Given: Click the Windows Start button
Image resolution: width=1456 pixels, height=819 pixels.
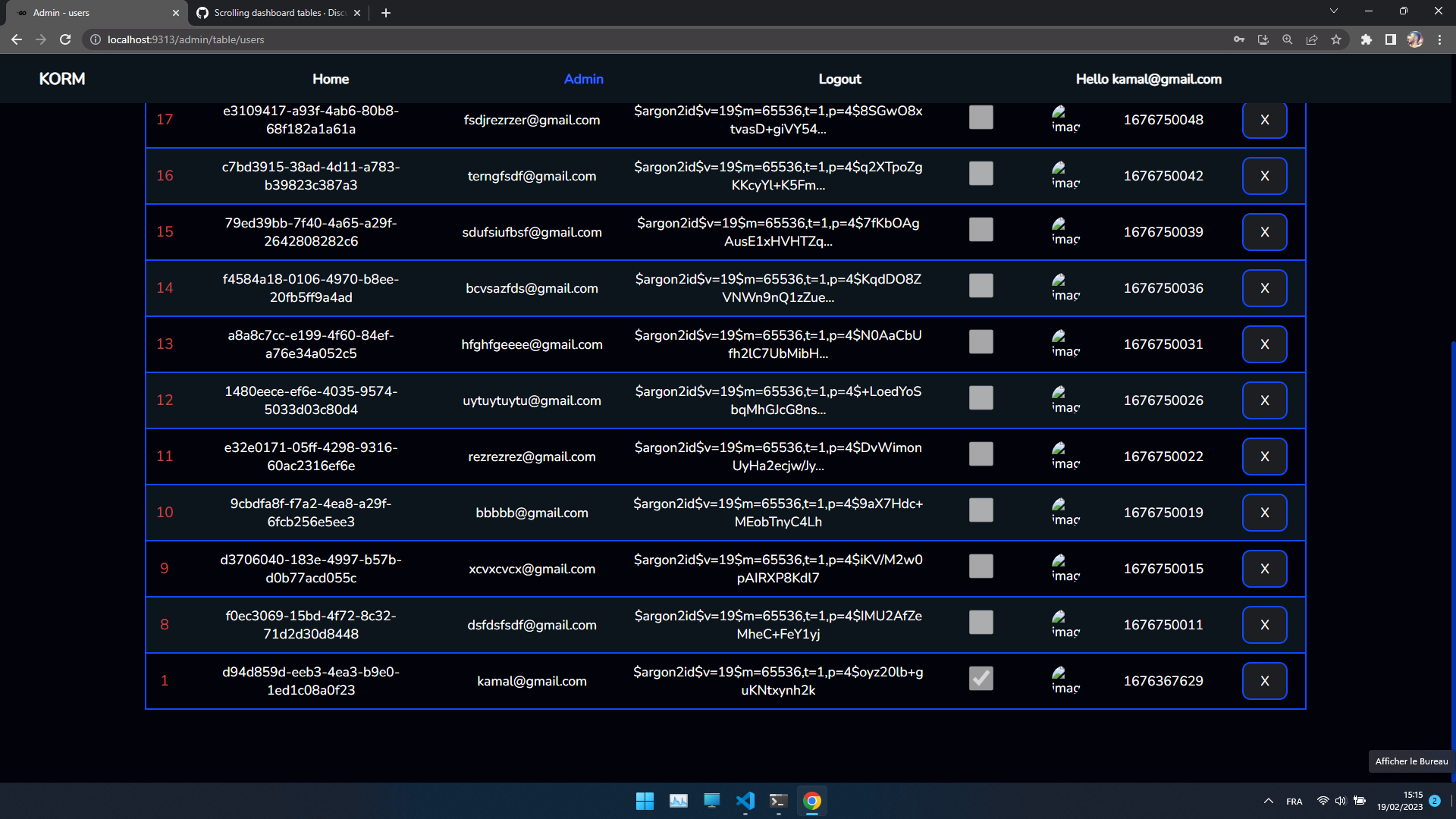Looking at the screenshot, I should tap(645, 801).
